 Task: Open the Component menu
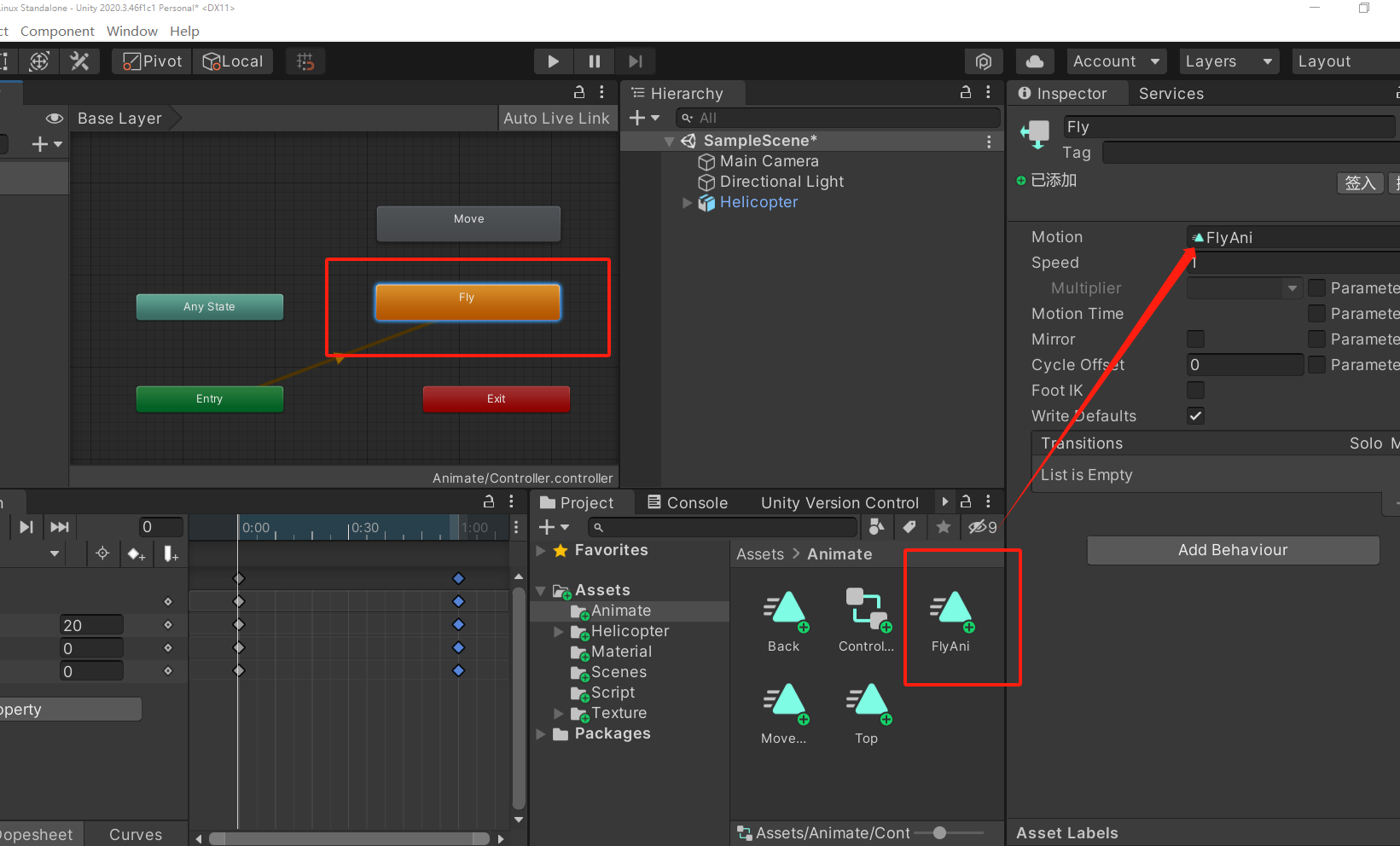click(x=57, y=31)
